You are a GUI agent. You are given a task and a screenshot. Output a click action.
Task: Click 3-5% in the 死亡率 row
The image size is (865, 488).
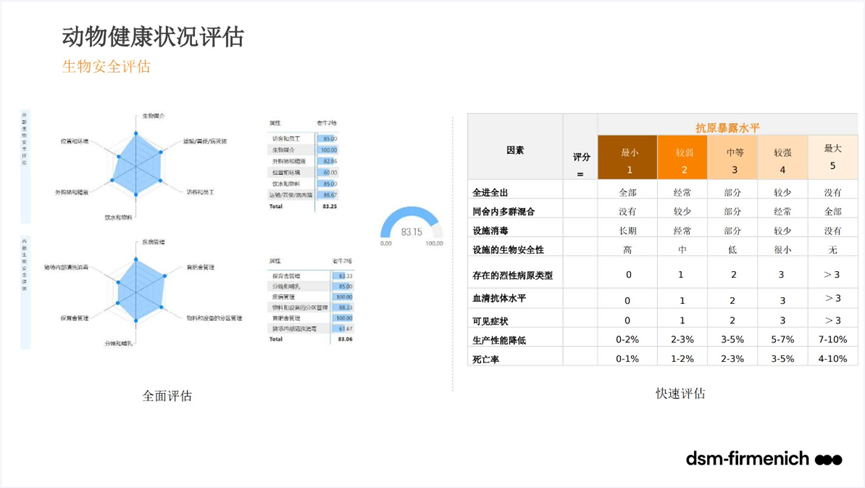pyautogui.click(x=783, y=359)
